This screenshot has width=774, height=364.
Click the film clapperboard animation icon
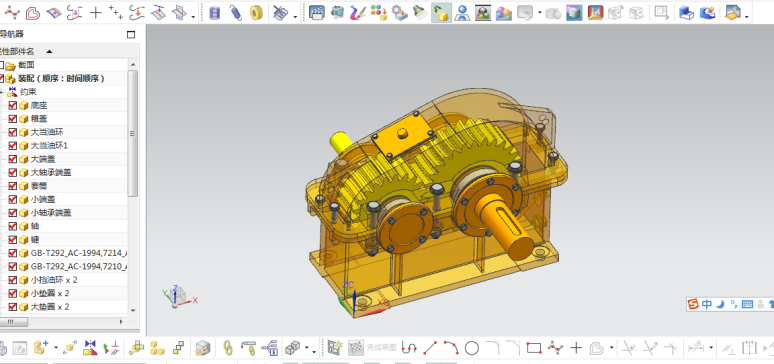[x=316, y=12]
